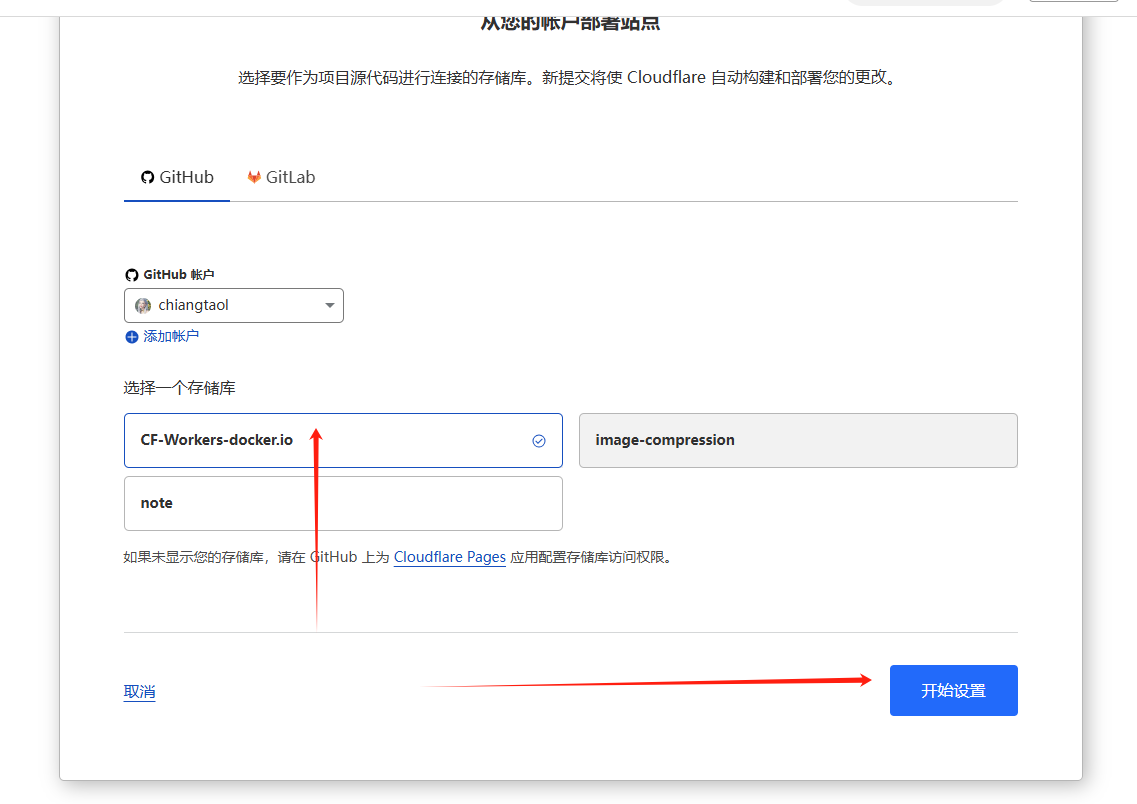Open the Cloudflare Pages link
1137x804 pixels.
pyautogui.click(x=449, y=557)
